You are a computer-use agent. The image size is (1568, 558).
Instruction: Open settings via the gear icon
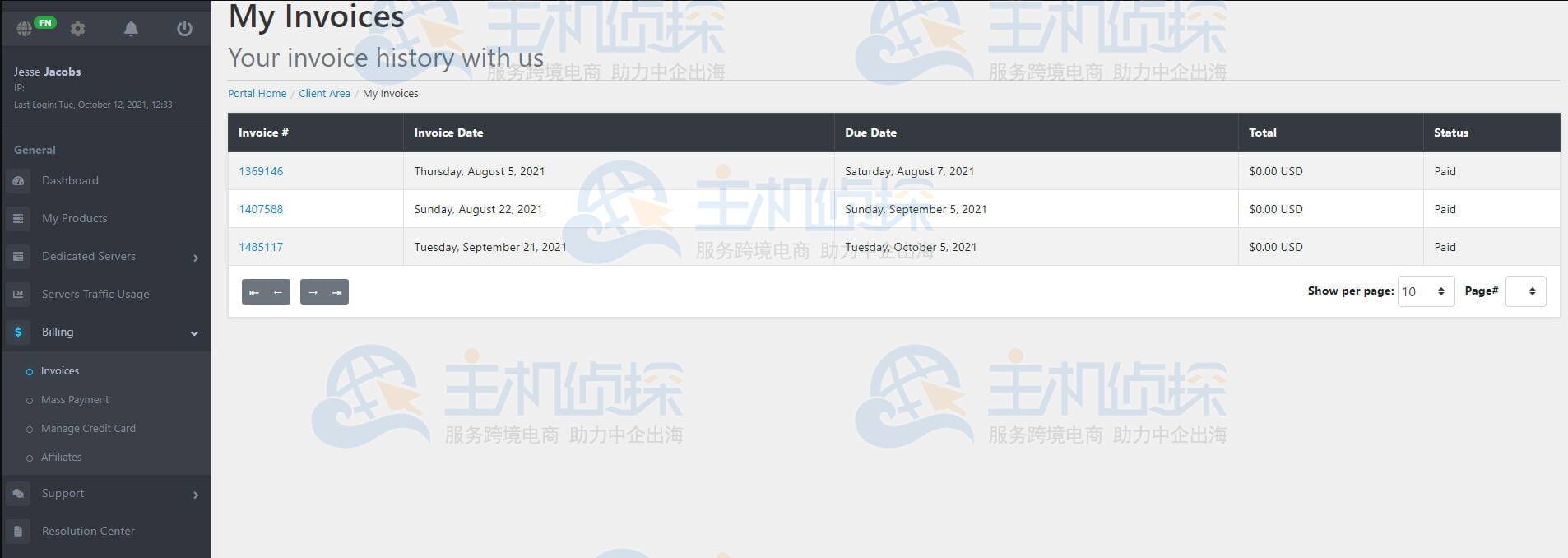coord(78,29)
